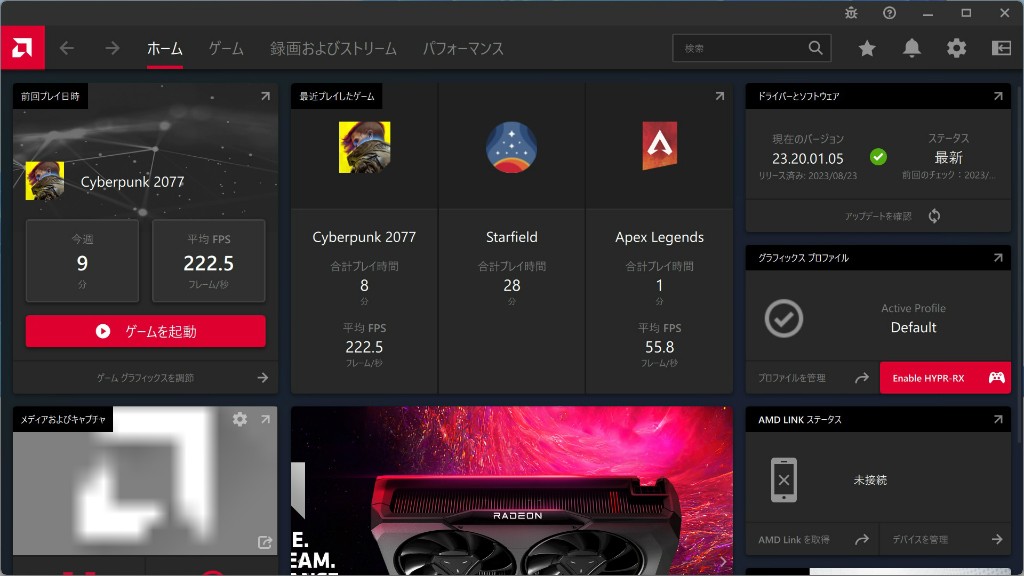The width and height of the screenshot is (1024, 576).
Task: Click the Apex Legends game icon
Action: point(659,145)
